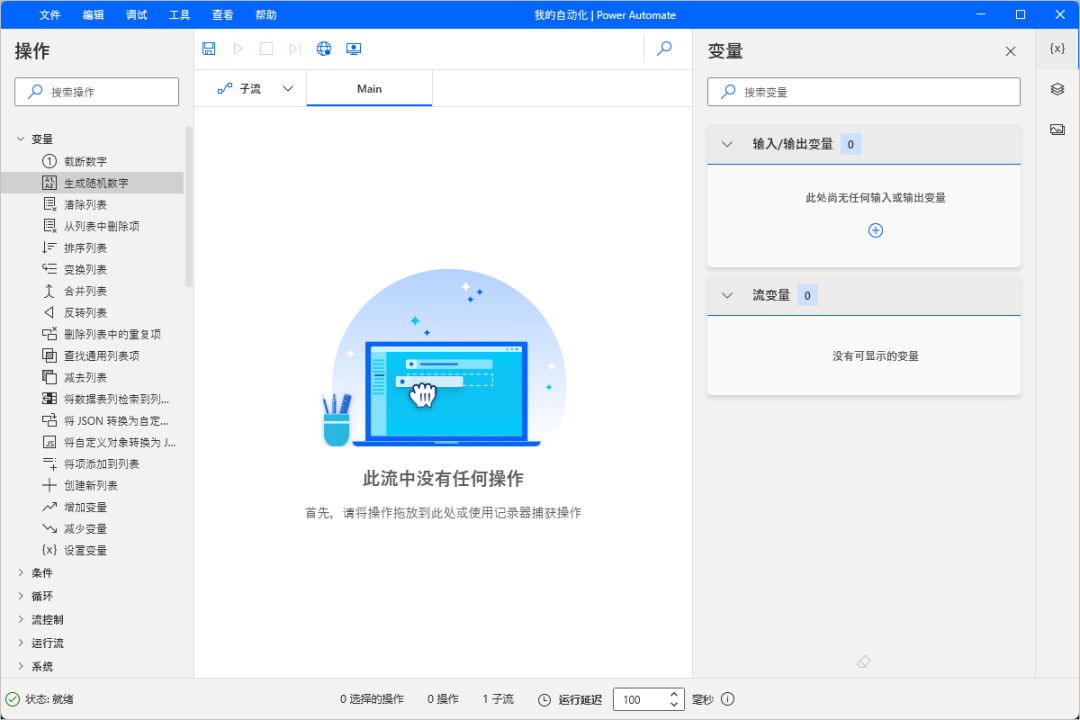Image resolution: width=1080 pixels, height=720 pixels.
Task: Expand the 条件 action group
Action: pyautogui.click(x=21, y=573)
